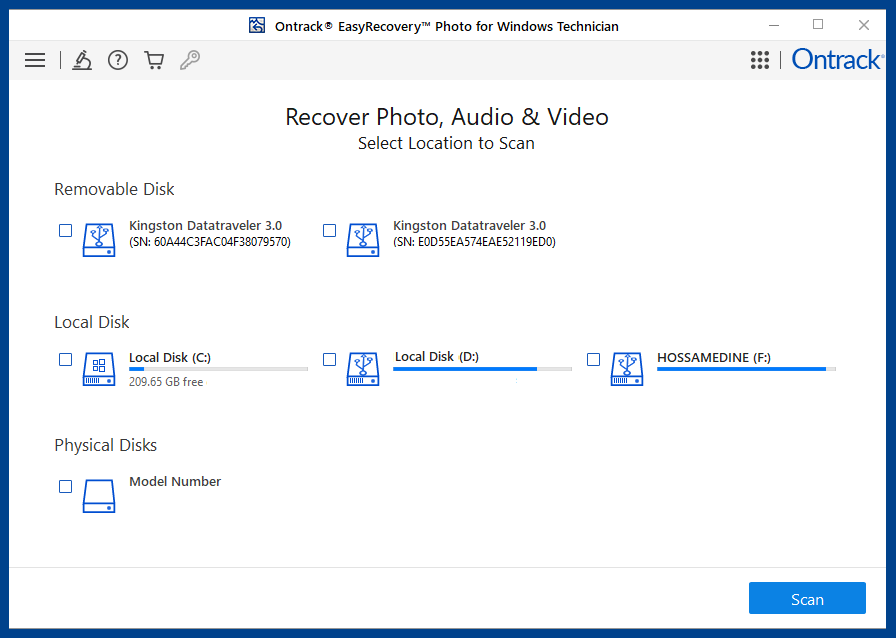
Task: Click the Kingston SN E0D55EA574EAE52119ED0 USB drive icon
Action: click(x=363, y=240)
